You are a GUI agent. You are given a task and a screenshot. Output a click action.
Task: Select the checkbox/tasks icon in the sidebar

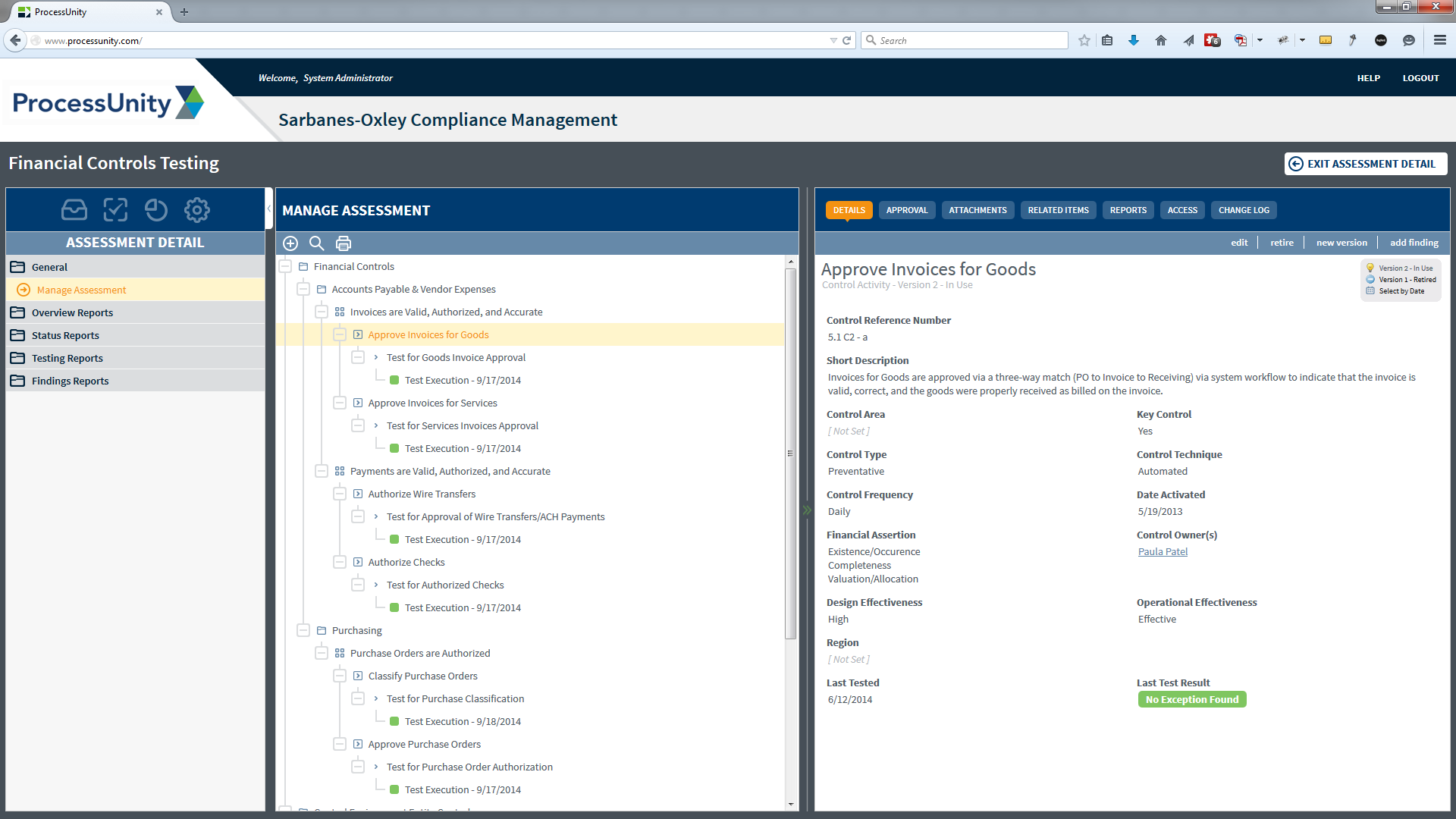coord(115,210)
